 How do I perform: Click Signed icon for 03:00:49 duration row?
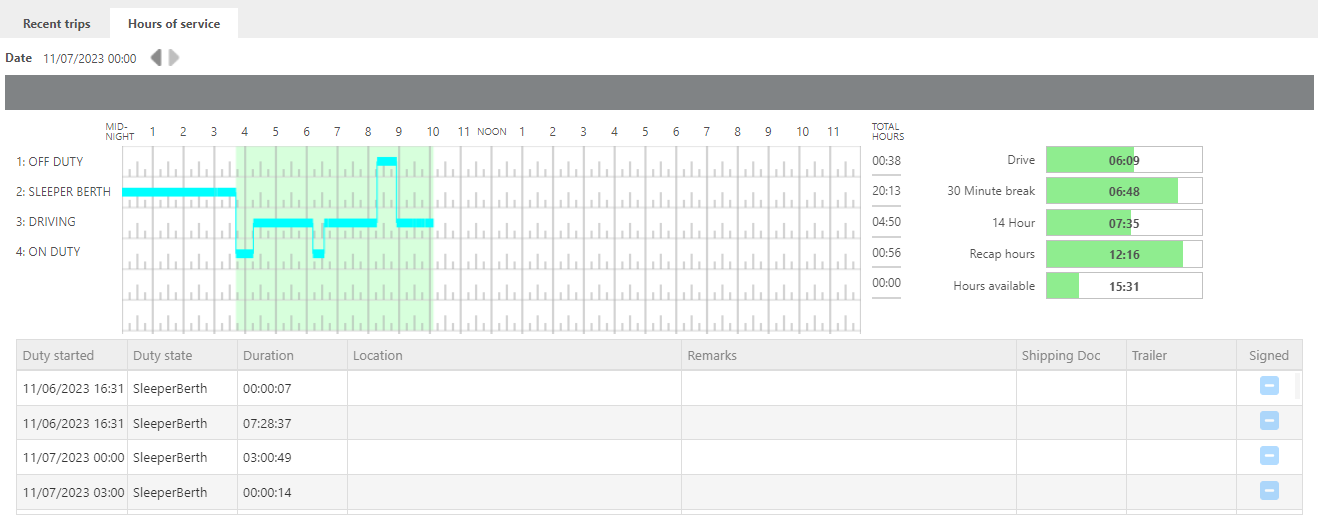1269,456
